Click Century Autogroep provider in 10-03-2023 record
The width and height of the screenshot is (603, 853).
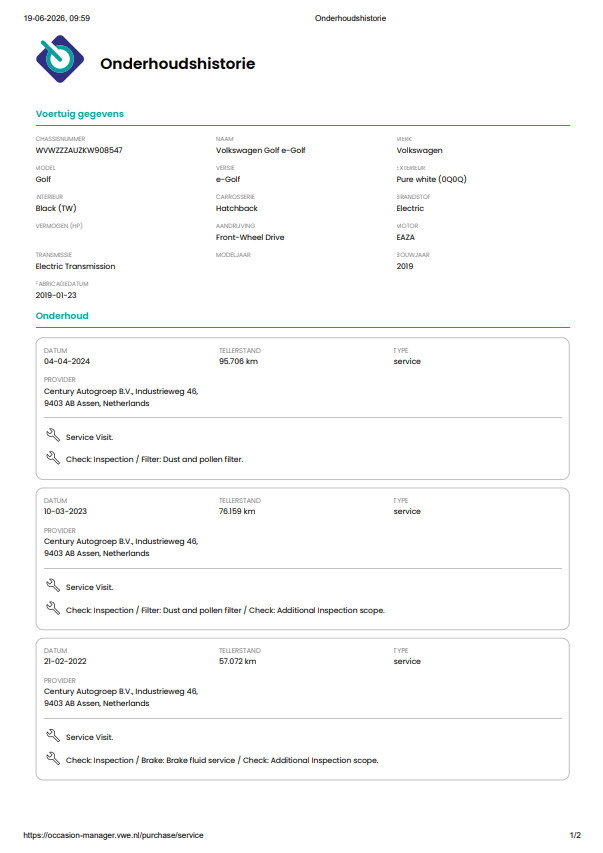click(121, 547)
